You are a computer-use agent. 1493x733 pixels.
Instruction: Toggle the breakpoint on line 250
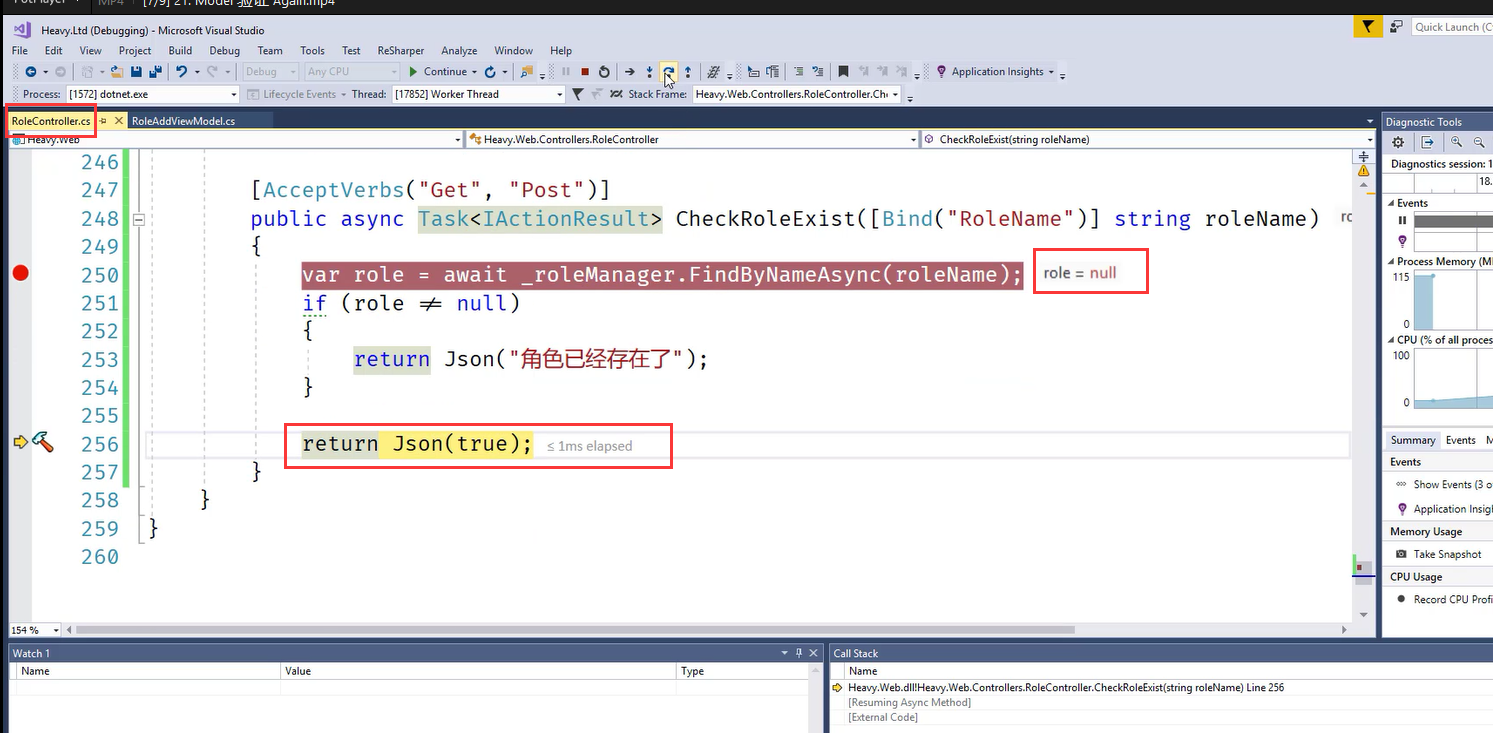point(20,273)
